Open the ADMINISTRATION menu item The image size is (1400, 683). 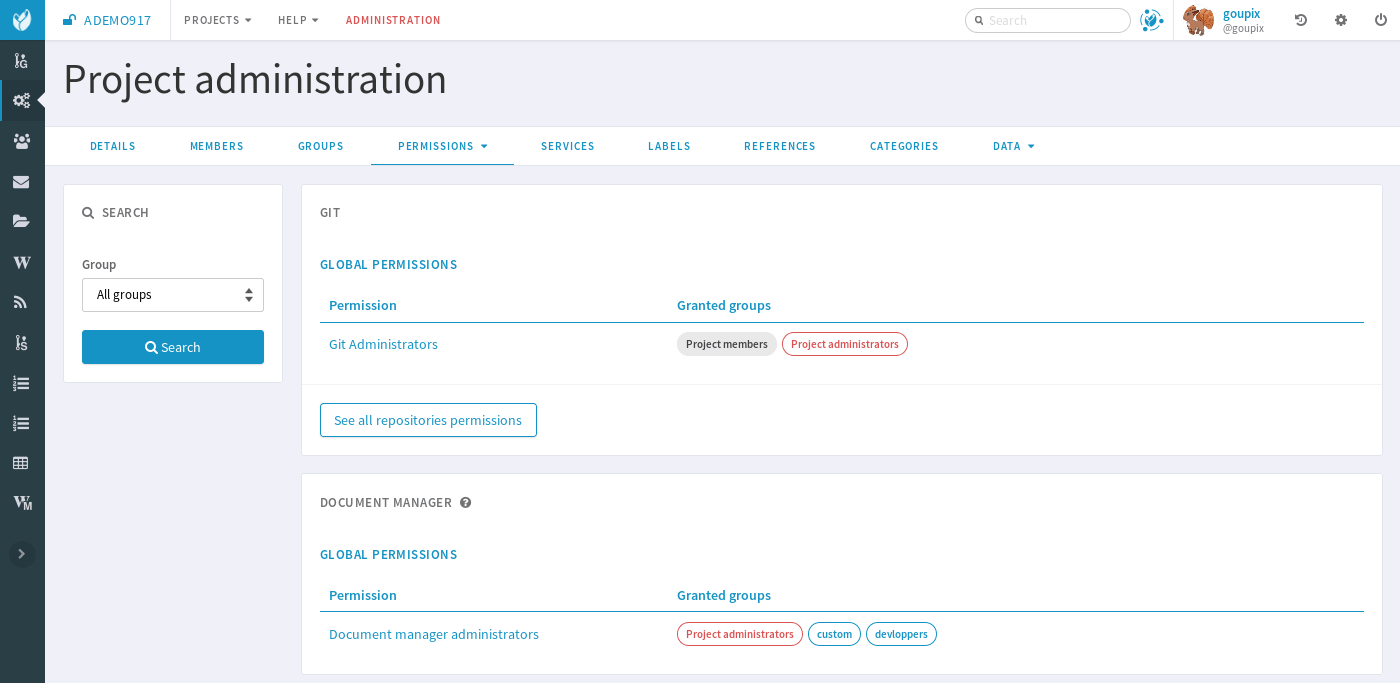(x=393, y=20)
